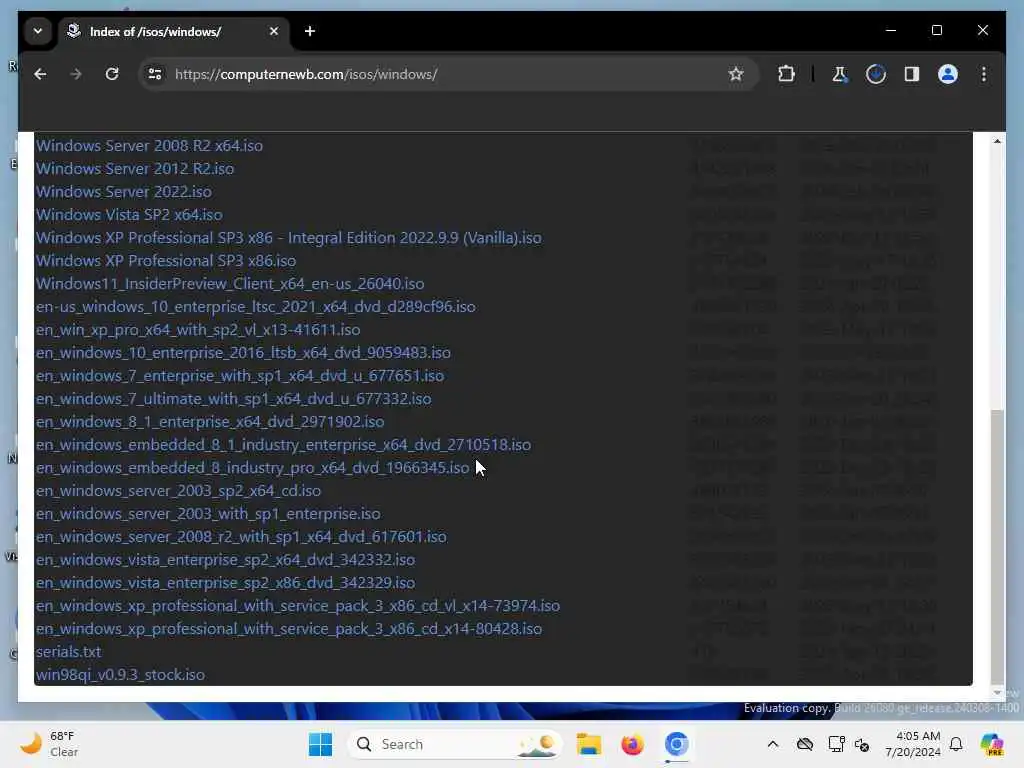Screen dimensions: 1024x768
Task: Open the browser side panel
Action: click(912, 74)
